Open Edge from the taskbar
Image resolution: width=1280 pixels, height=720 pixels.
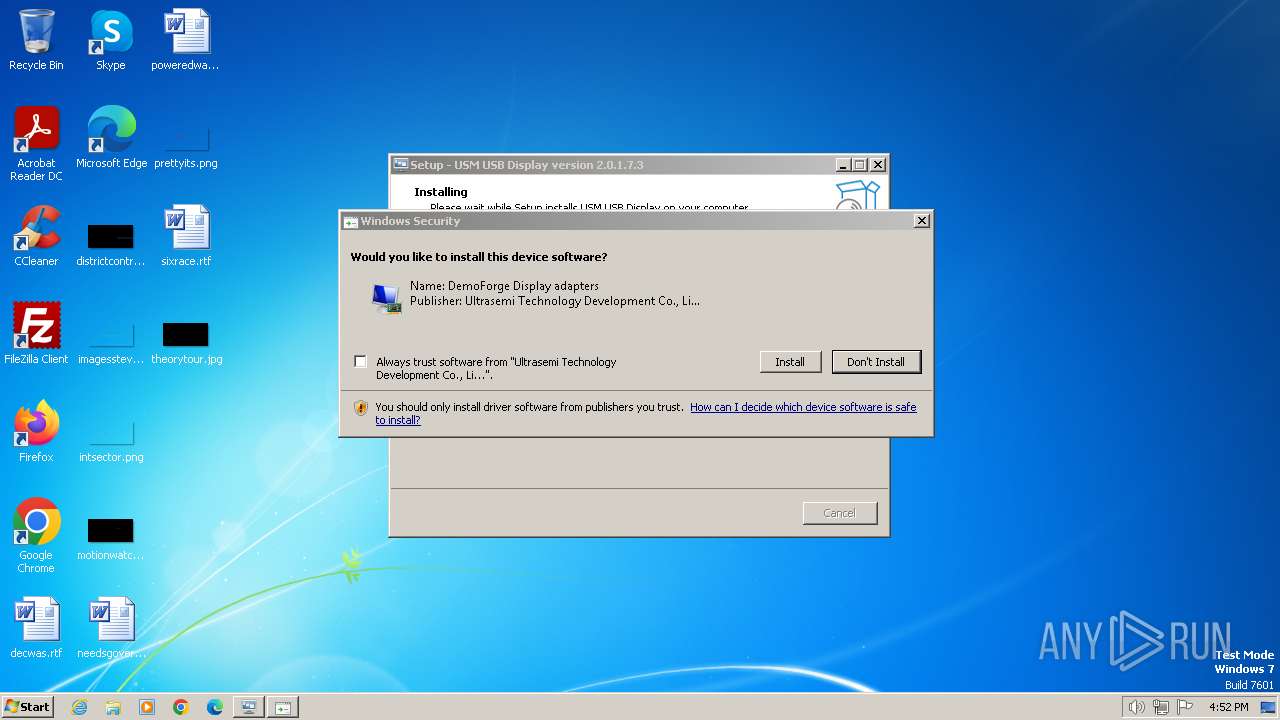tap(215, 707)
